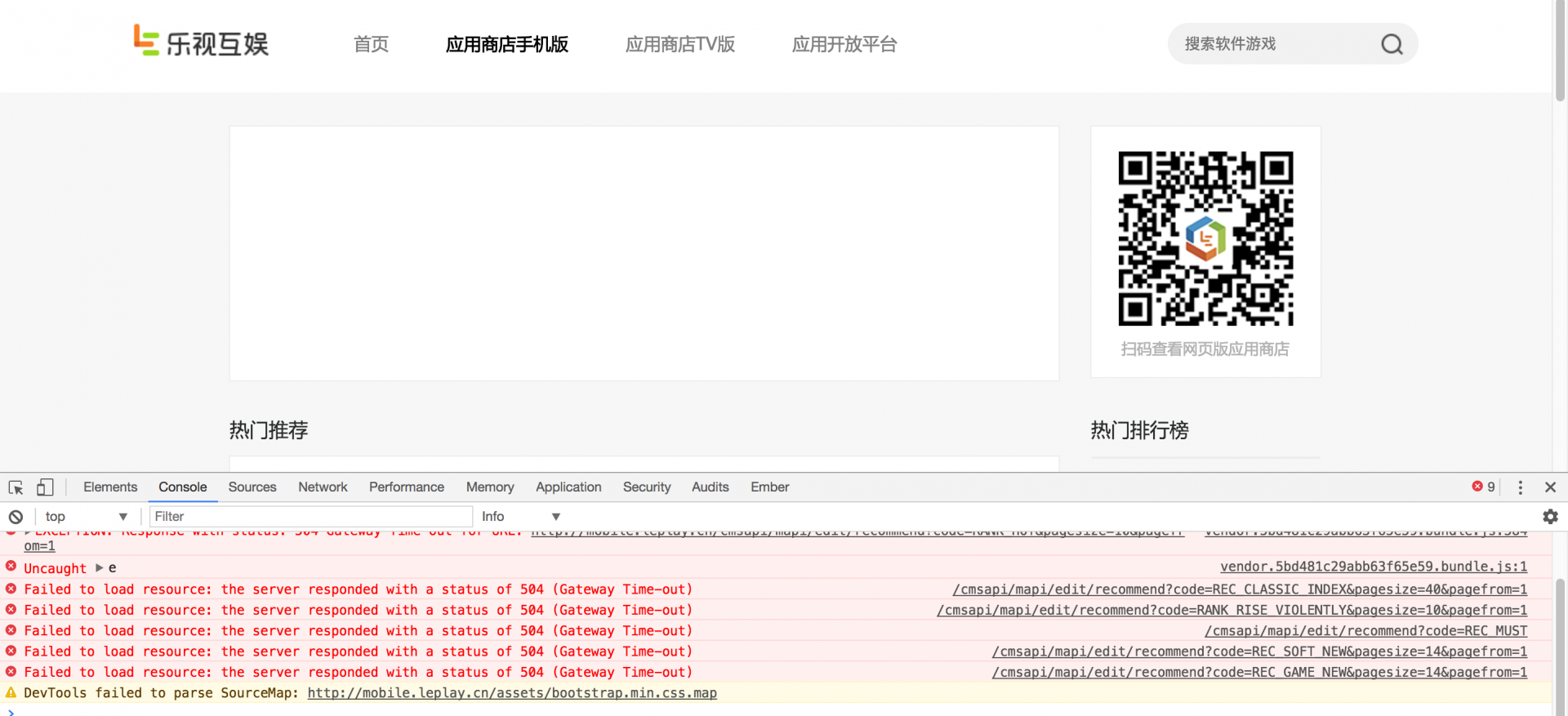Screen dimensions: 1568x716
Task: Open the vendor bundle.js:1 source link
Action: 1374,567
